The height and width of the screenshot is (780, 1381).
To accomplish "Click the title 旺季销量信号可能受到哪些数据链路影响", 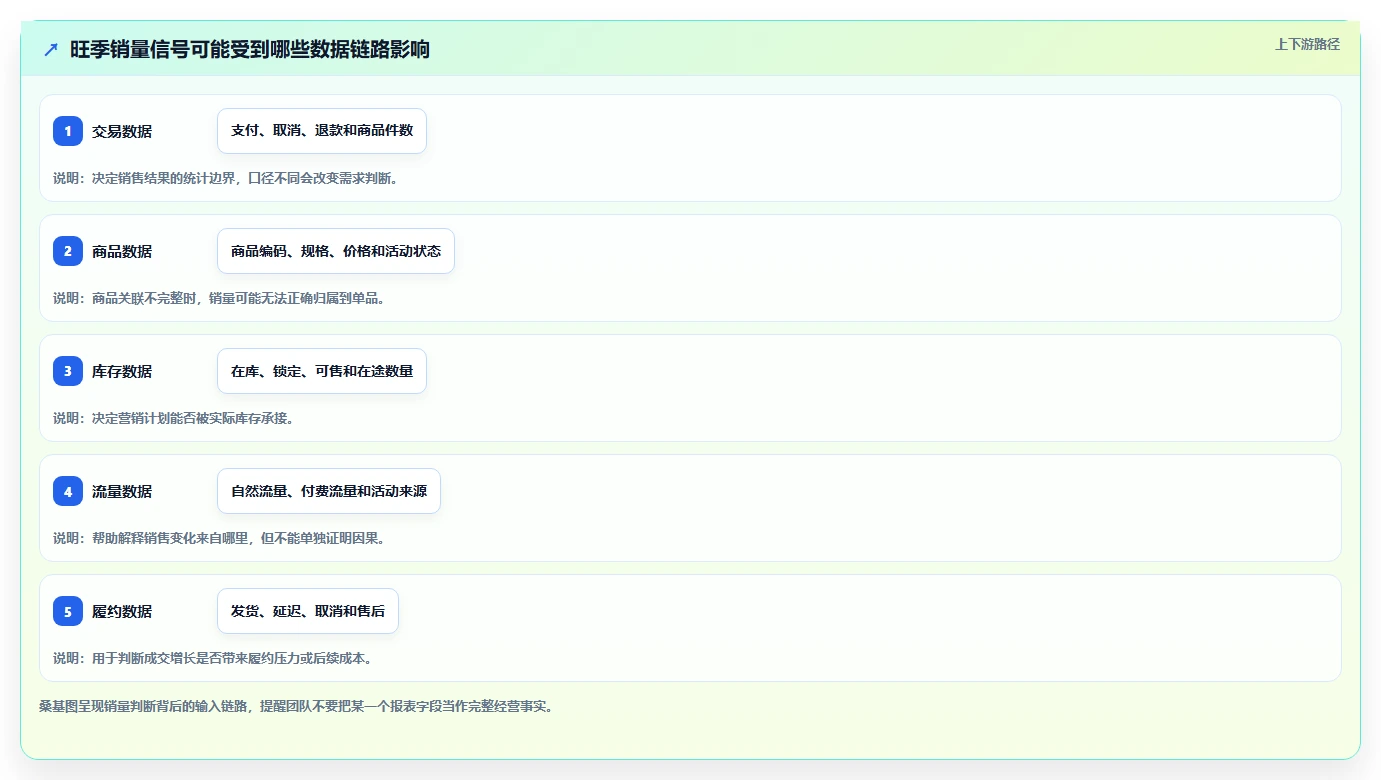I will (250, 49).
